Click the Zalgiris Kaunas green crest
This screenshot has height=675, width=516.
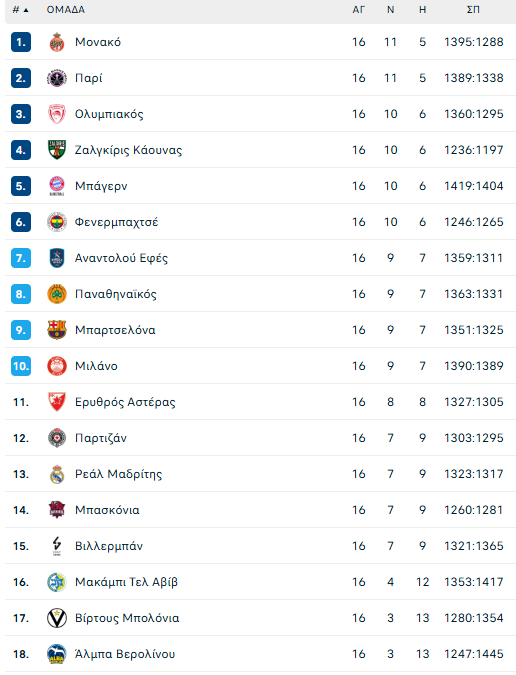57,150
